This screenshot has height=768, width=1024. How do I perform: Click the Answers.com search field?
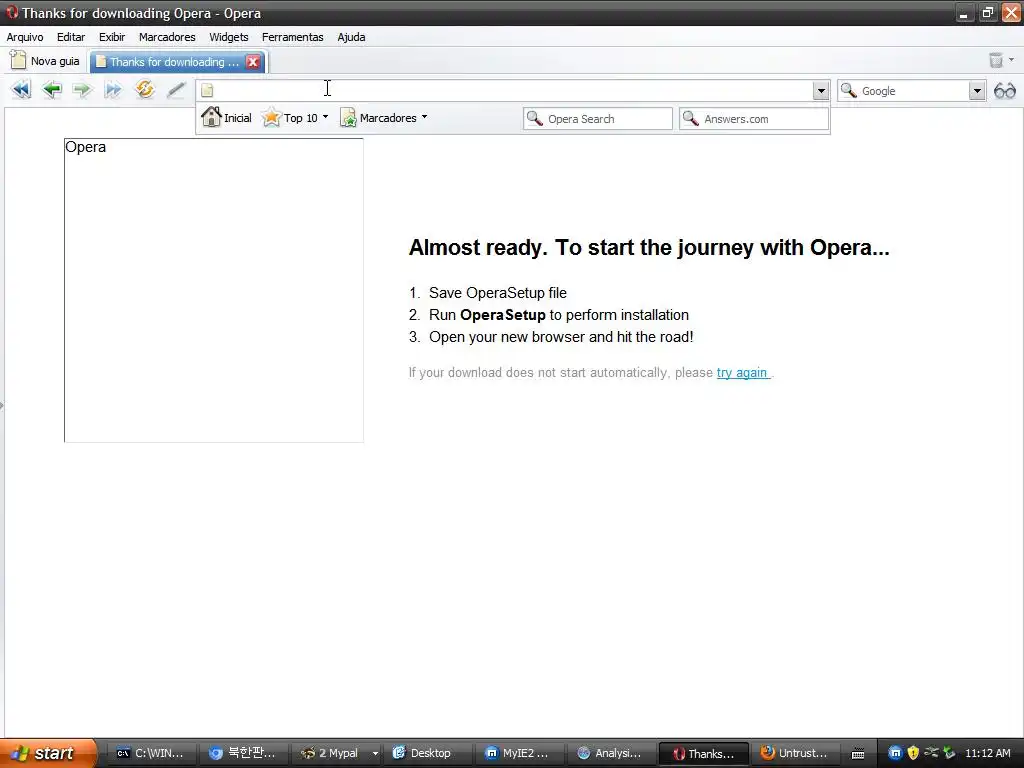click(x=754, y=119)
